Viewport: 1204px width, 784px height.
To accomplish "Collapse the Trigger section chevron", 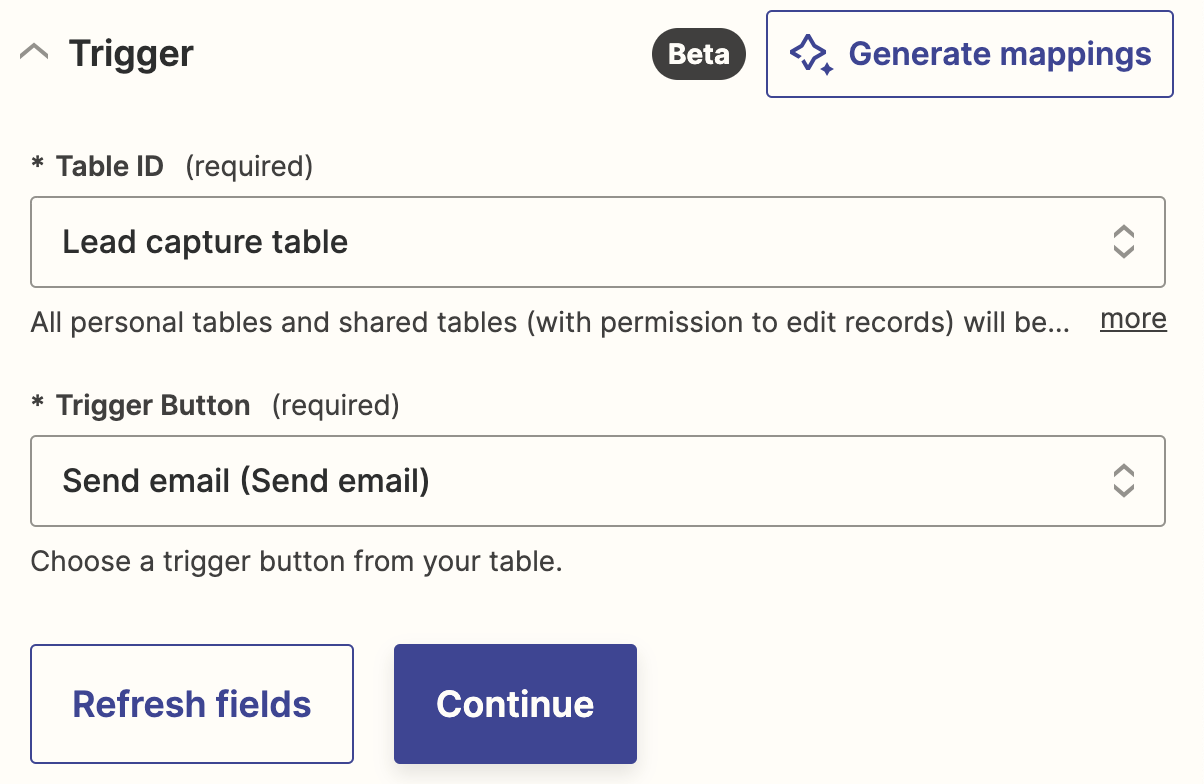I will click(34, 53).
